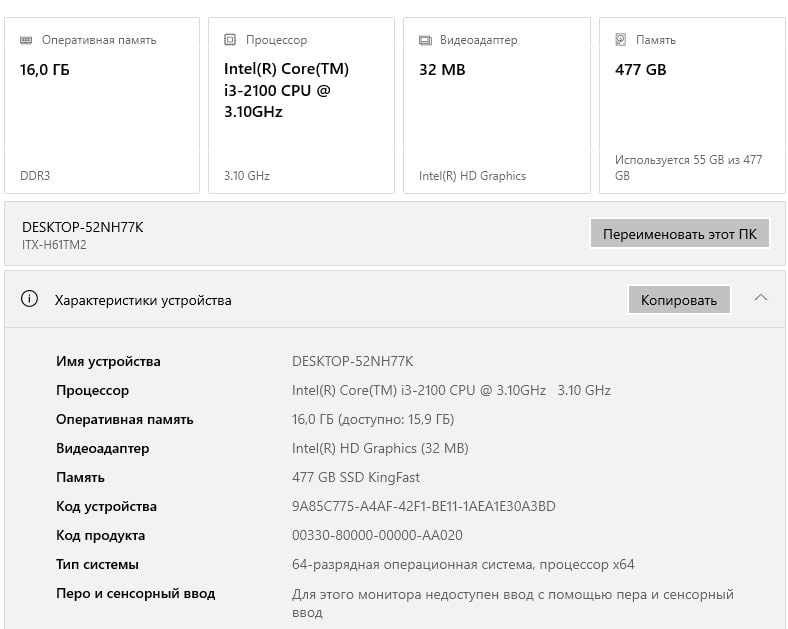Click the Память label in specs list
788x629 pixels.
80,478
